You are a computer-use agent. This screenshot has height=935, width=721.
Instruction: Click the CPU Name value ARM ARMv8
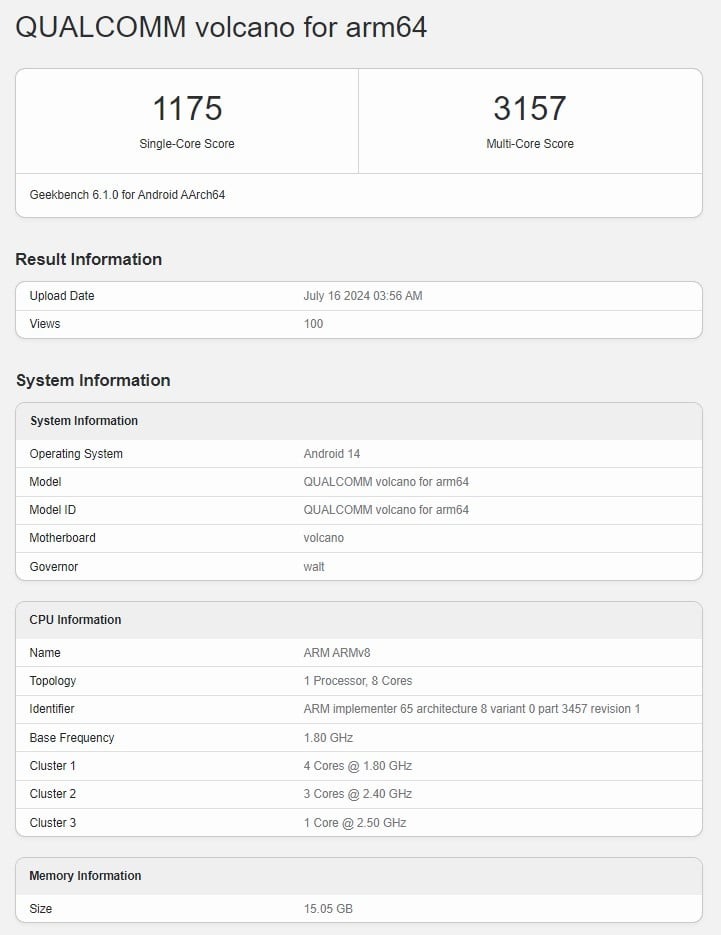coord(336,653)
